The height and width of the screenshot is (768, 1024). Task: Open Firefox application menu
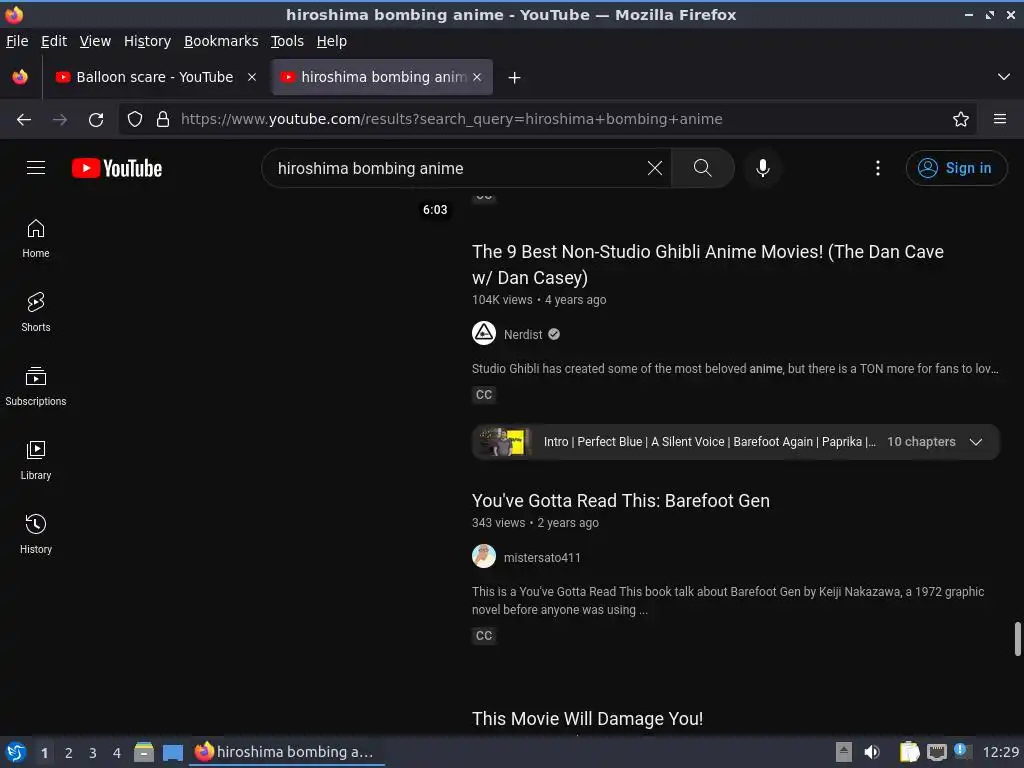(1000, 119)
